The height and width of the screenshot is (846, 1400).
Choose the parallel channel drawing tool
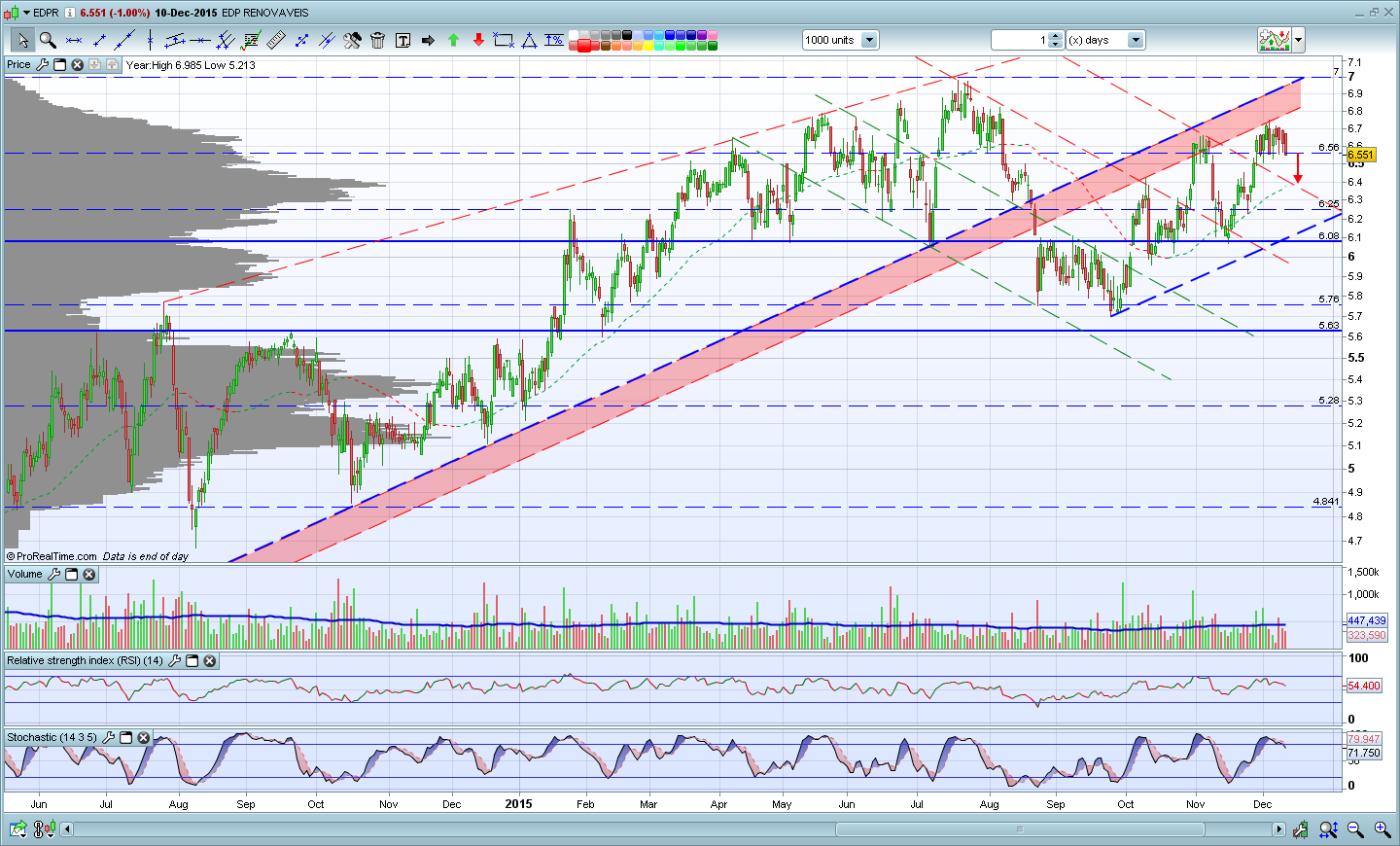[175, 40]
